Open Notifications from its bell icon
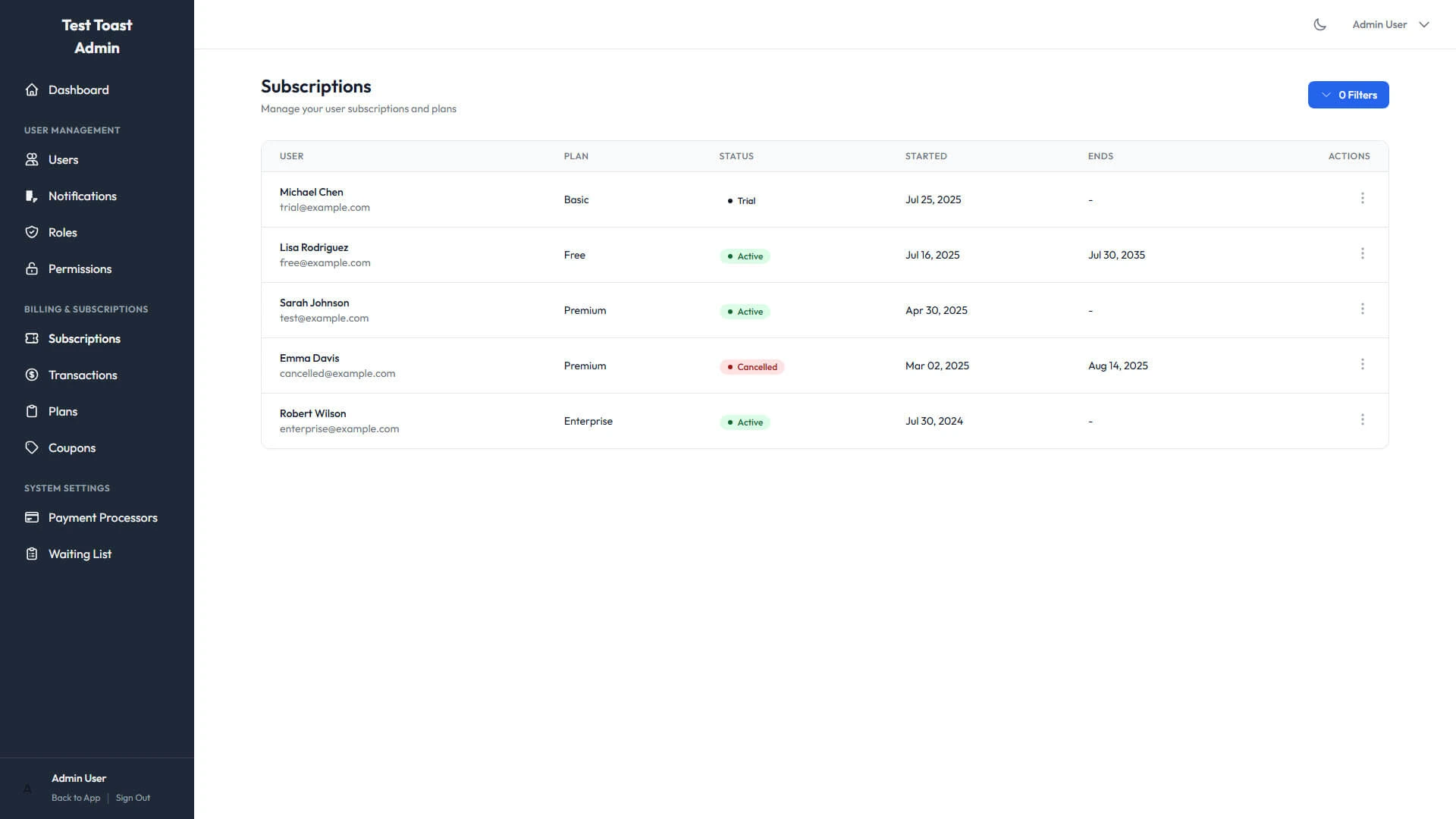This screenshot has height=819, width=1456. pyautogui.click(x=32, y=196)
